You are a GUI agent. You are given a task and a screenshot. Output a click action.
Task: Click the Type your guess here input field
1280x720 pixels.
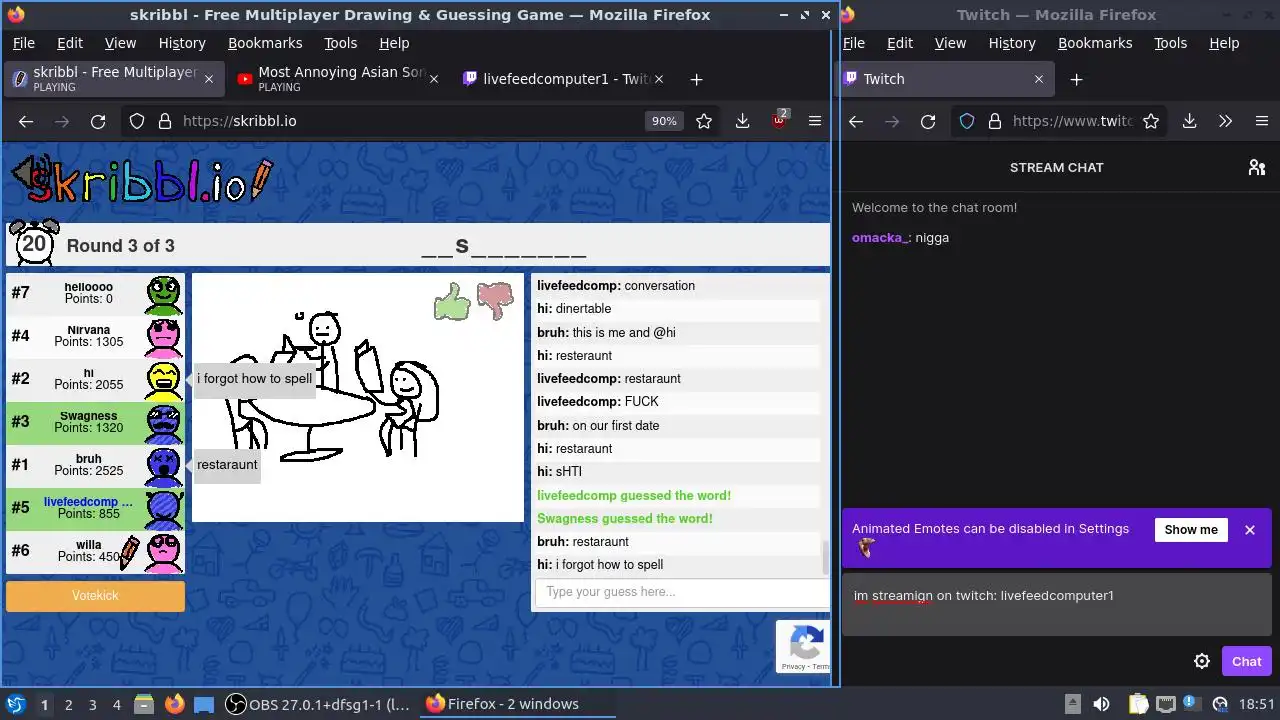pos(682,592)
